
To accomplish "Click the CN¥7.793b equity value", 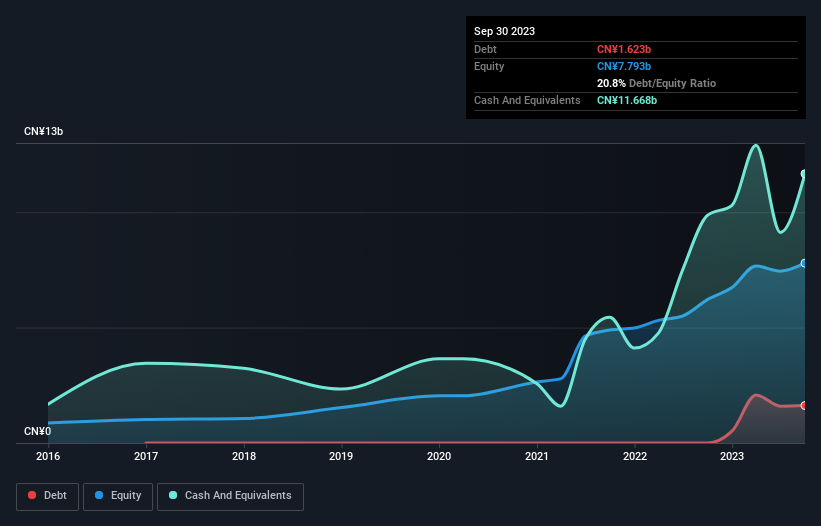I will [x=624, y=66].
